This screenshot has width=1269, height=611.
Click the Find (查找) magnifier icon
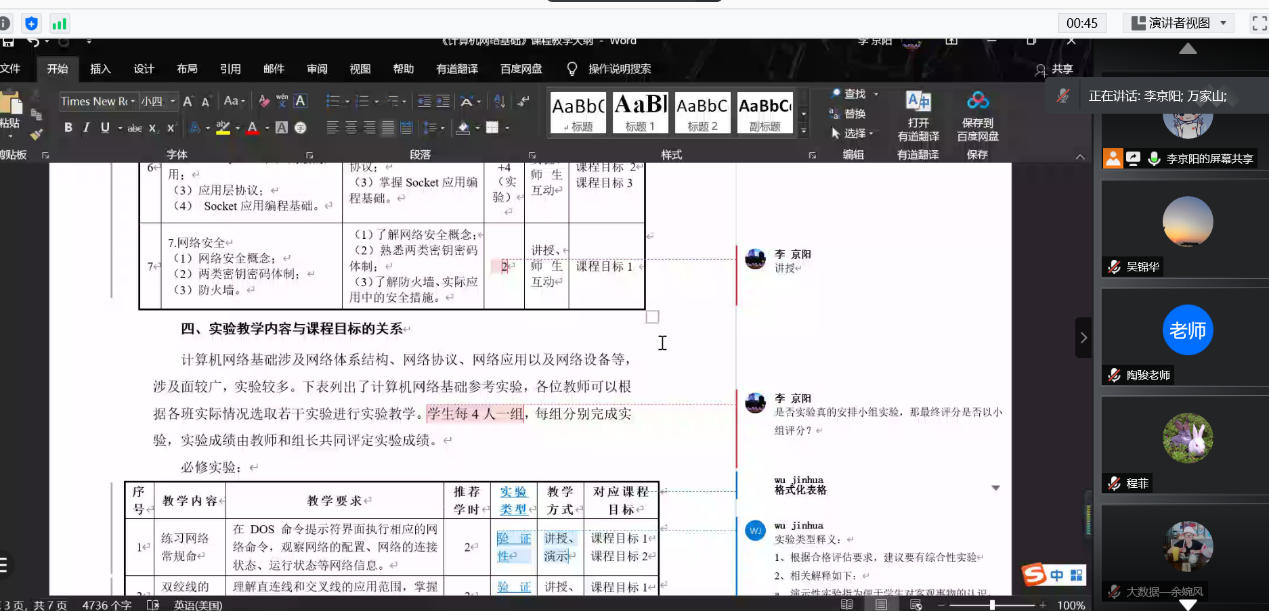point(835,93)
